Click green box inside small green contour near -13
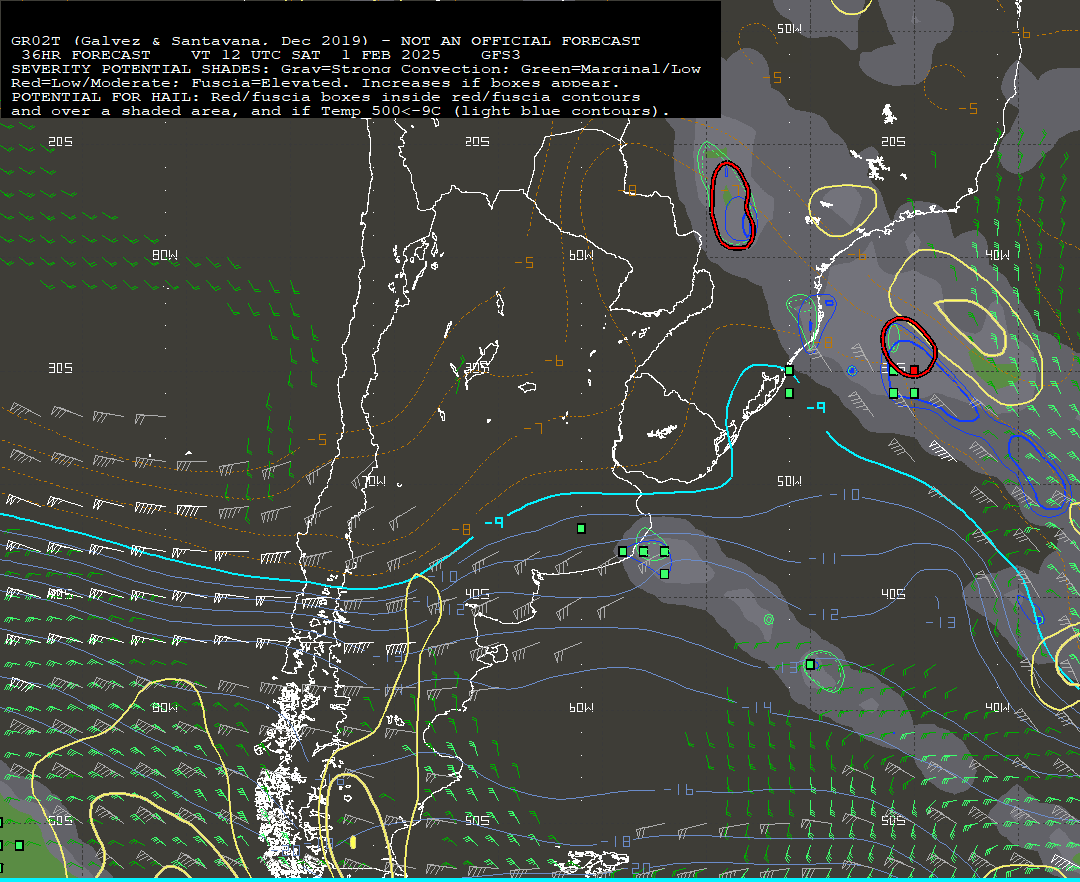 [811, 664]
